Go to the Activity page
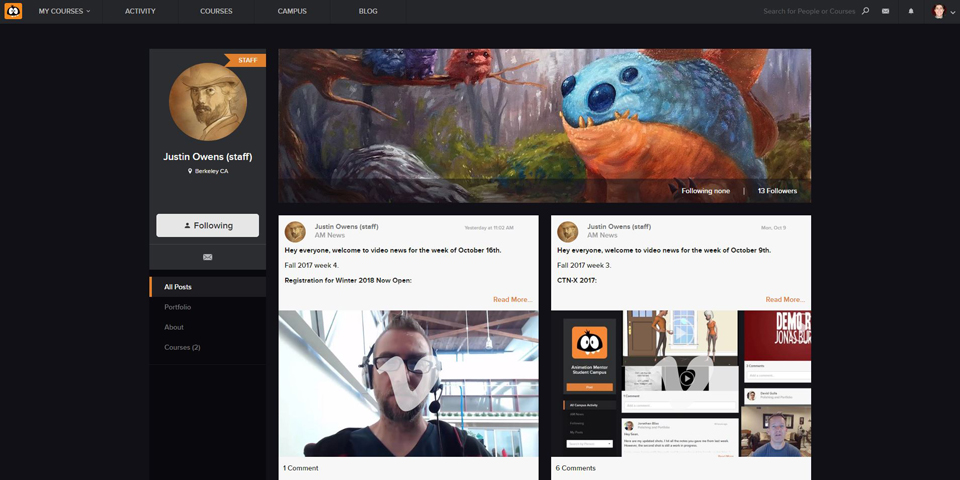This screenshot has height=480, width=960. pos(140,11)
